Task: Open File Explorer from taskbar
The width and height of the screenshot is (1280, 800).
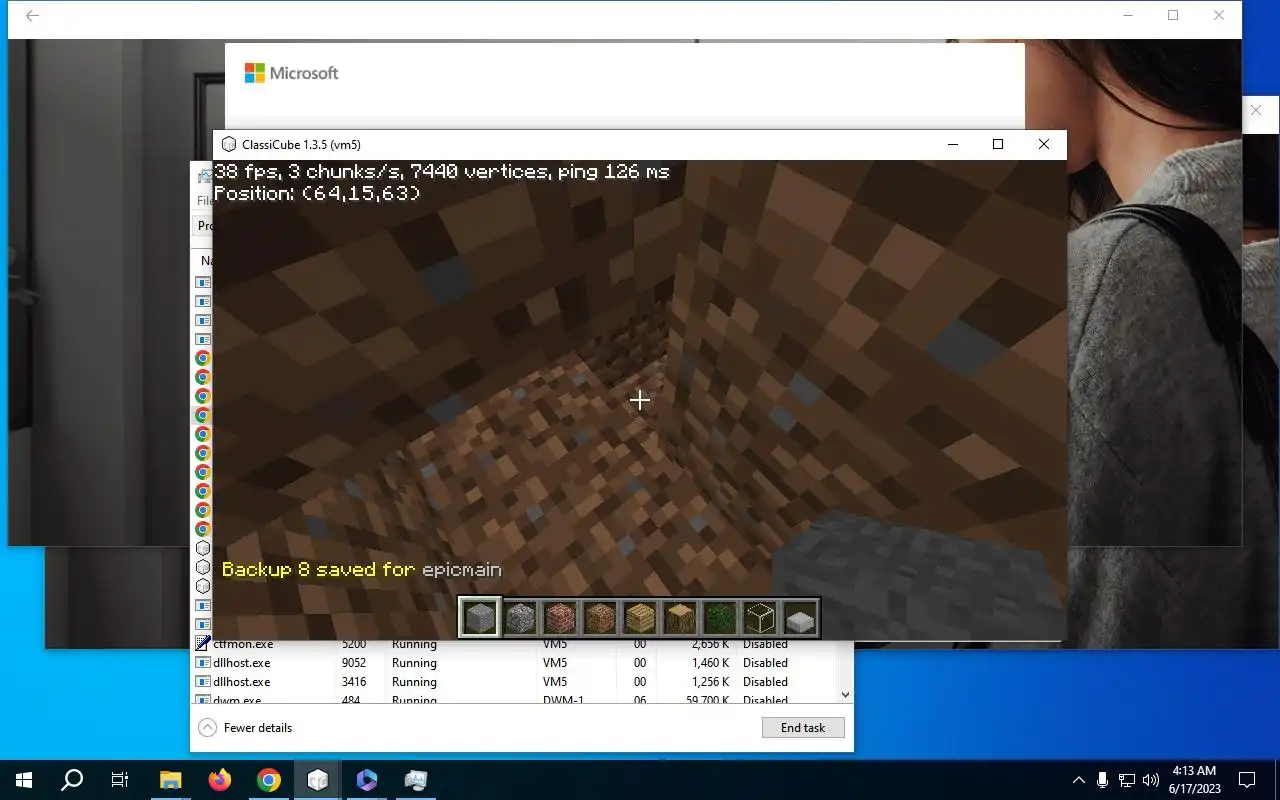Action: tap(171, 780)
